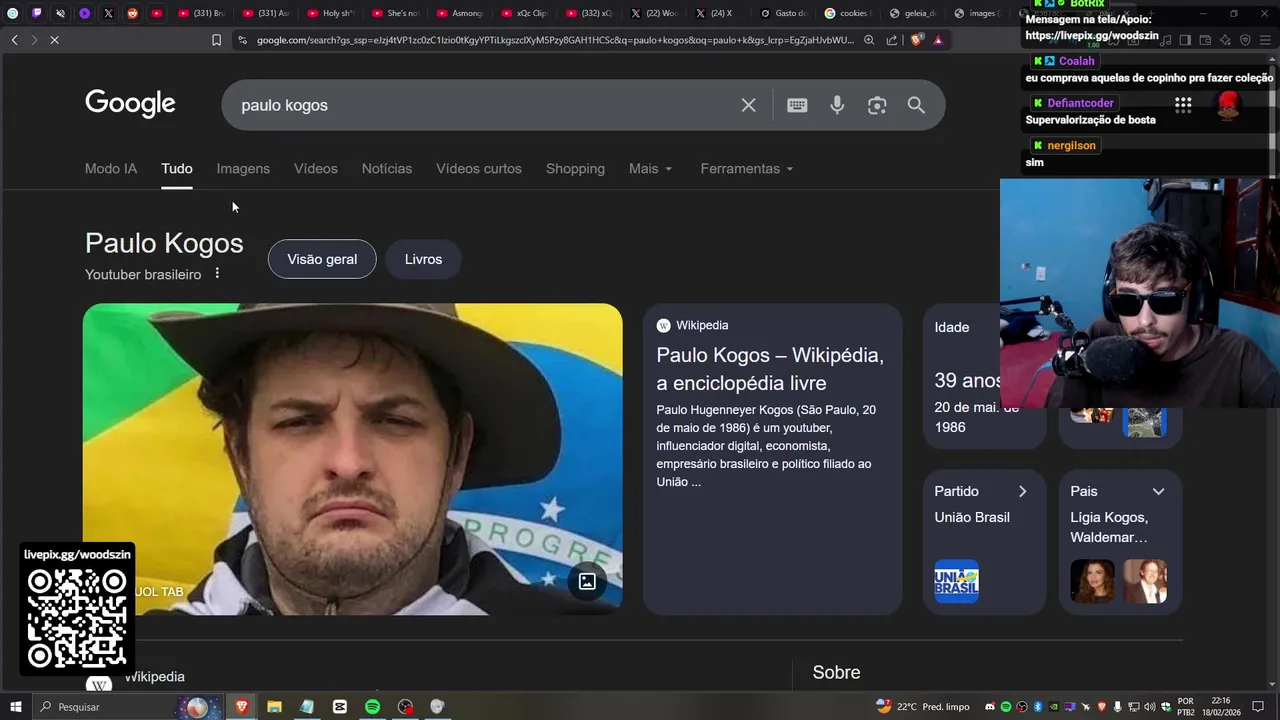Open File Explorer from taskbar
1280x720 pixels.
[274, 707]
